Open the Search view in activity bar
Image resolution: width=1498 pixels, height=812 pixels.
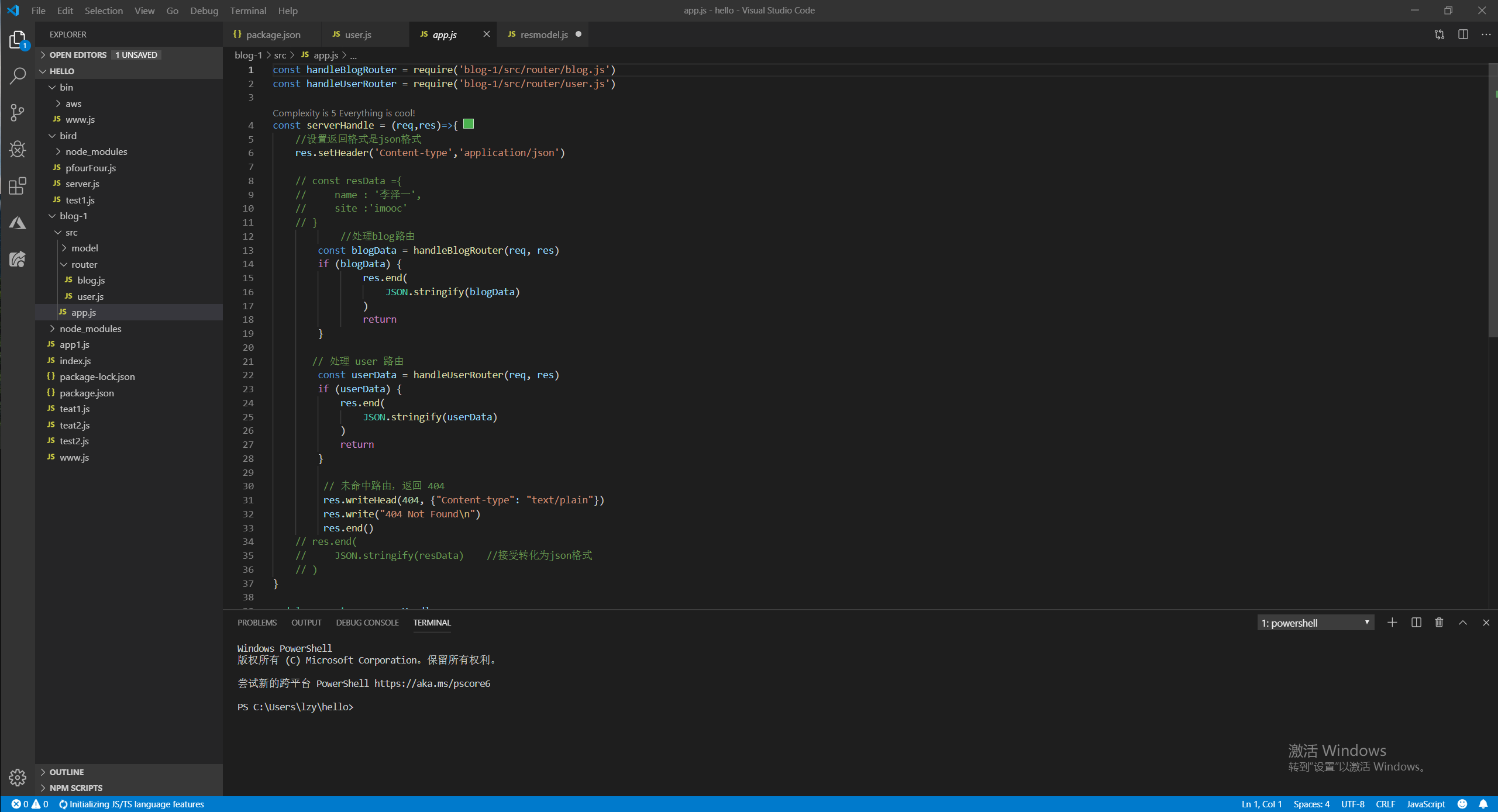[18, 75]
